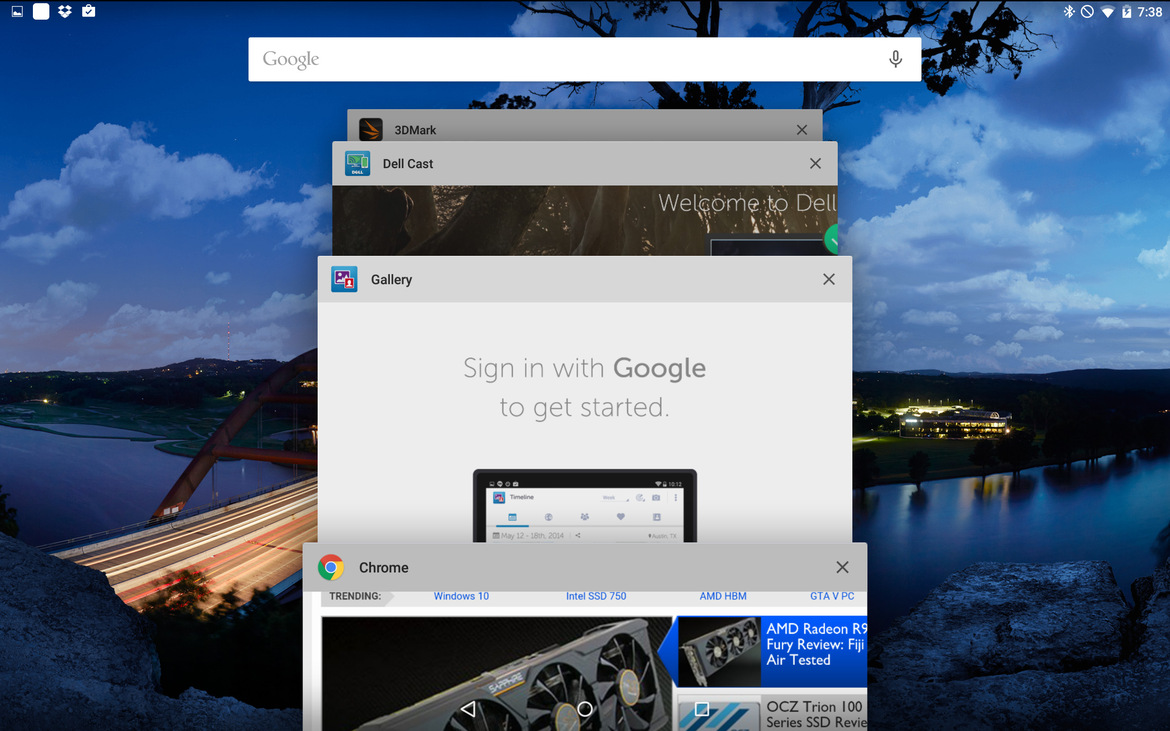Image resolution: width=1170 pixels, height=731 pixels.
Task: Open the Dell Cast app icon
Action: click(x=357, y=163)
